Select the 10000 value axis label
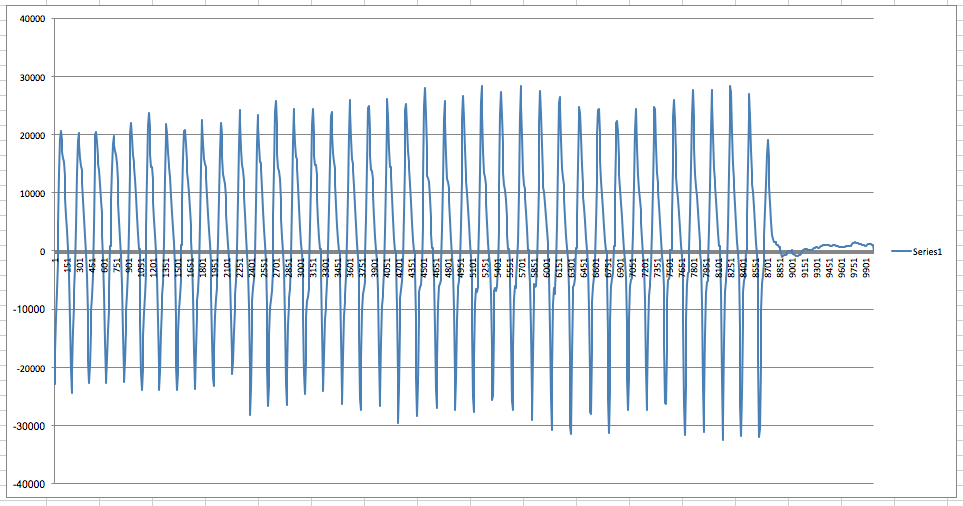This screenshot has height=506, width=963. [27, 193]
